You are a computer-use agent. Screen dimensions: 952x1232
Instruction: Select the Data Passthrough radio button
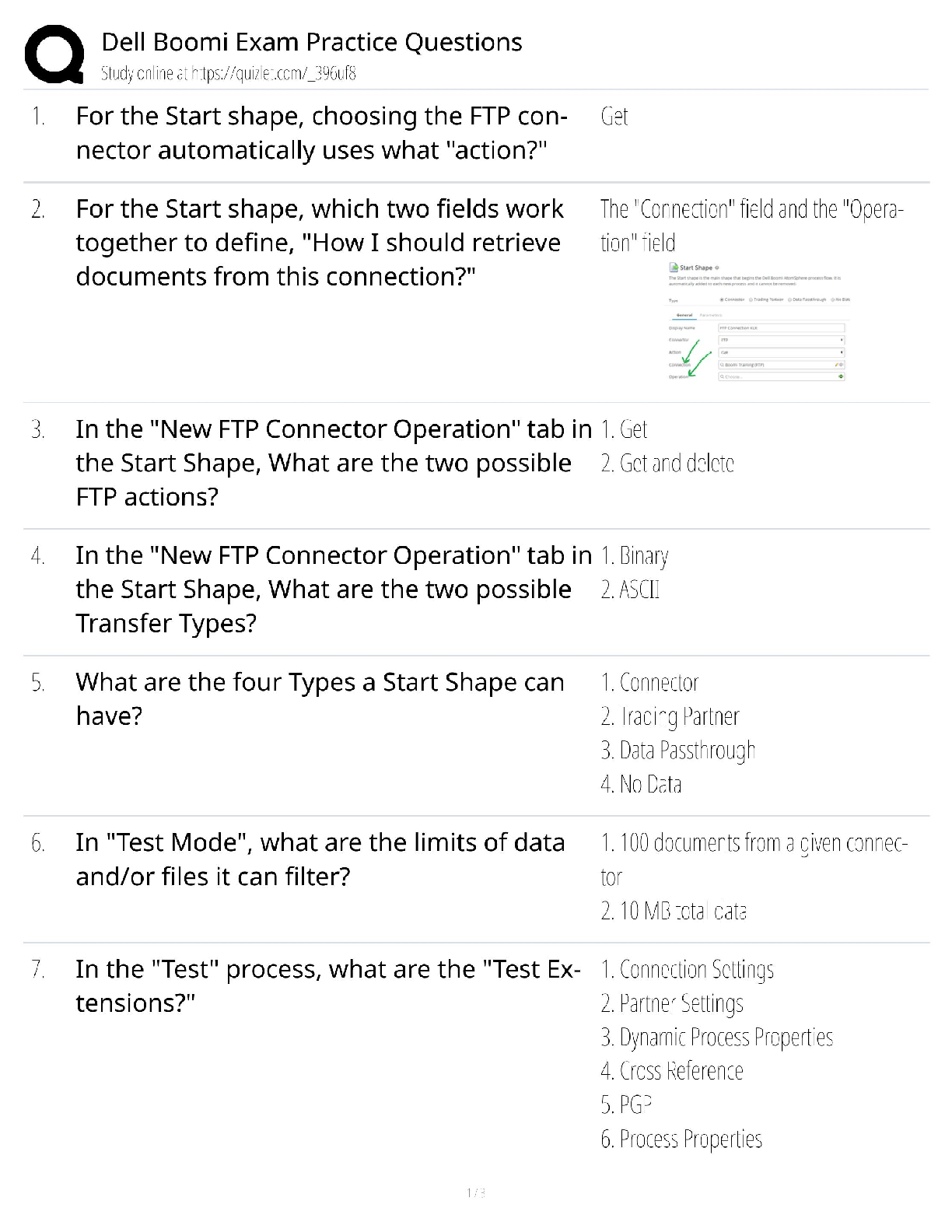[789, 299]
